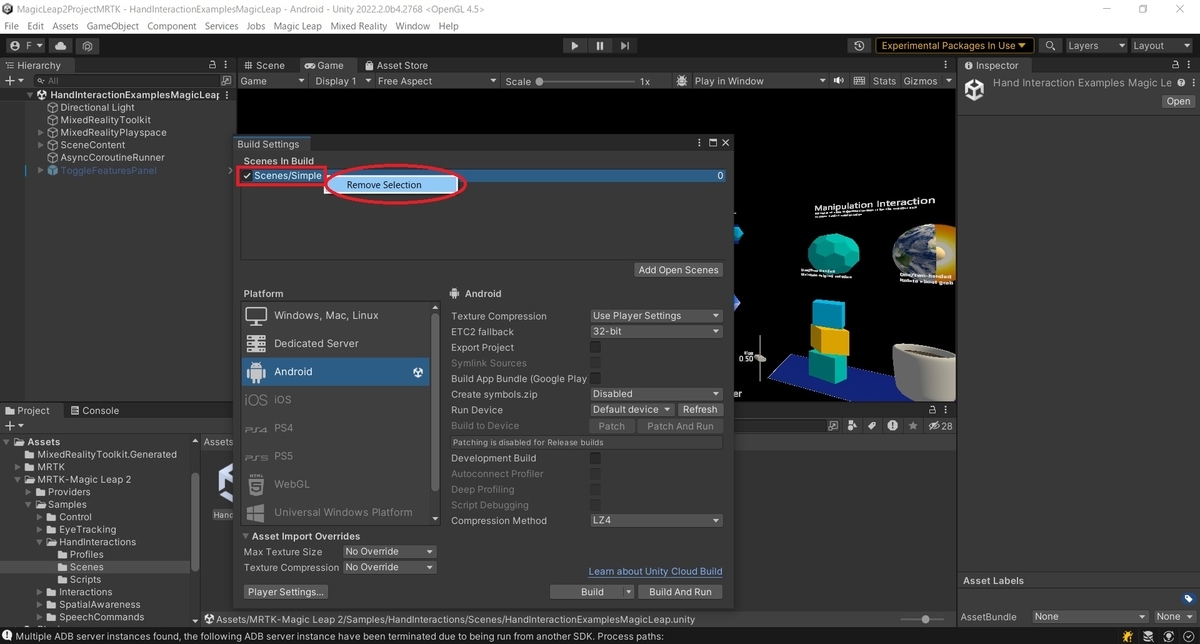Open the account dropdown in the toolbar
Image resolution: width=1200 pixels, height=644 pixels.
click(x=27, y=46)
